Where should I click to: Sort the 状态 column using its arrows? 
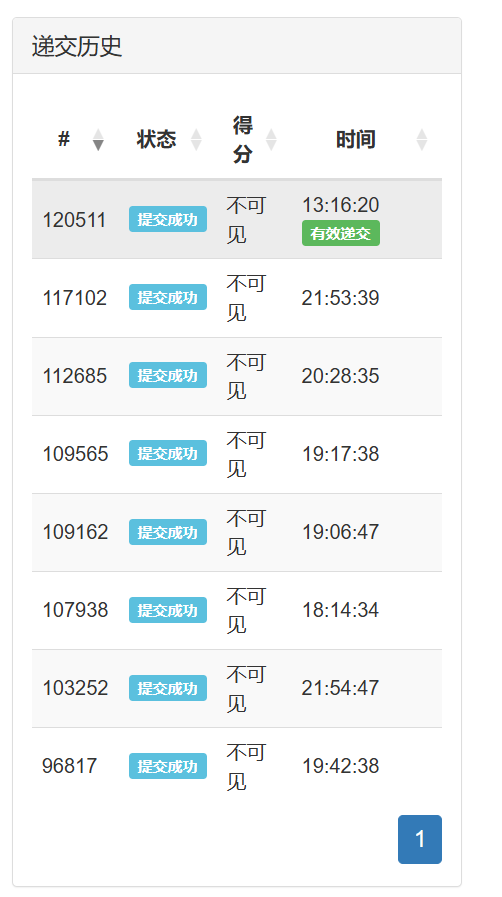pyautogui.click(x=196, y=140)
